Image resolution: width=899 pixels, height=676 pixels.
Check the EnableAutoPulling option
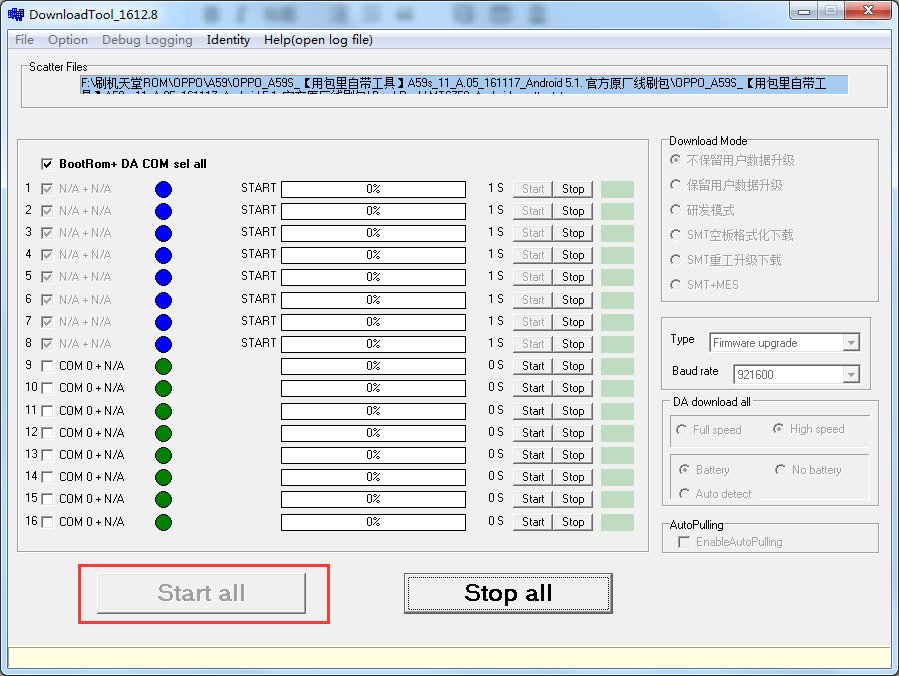[684, 542]
